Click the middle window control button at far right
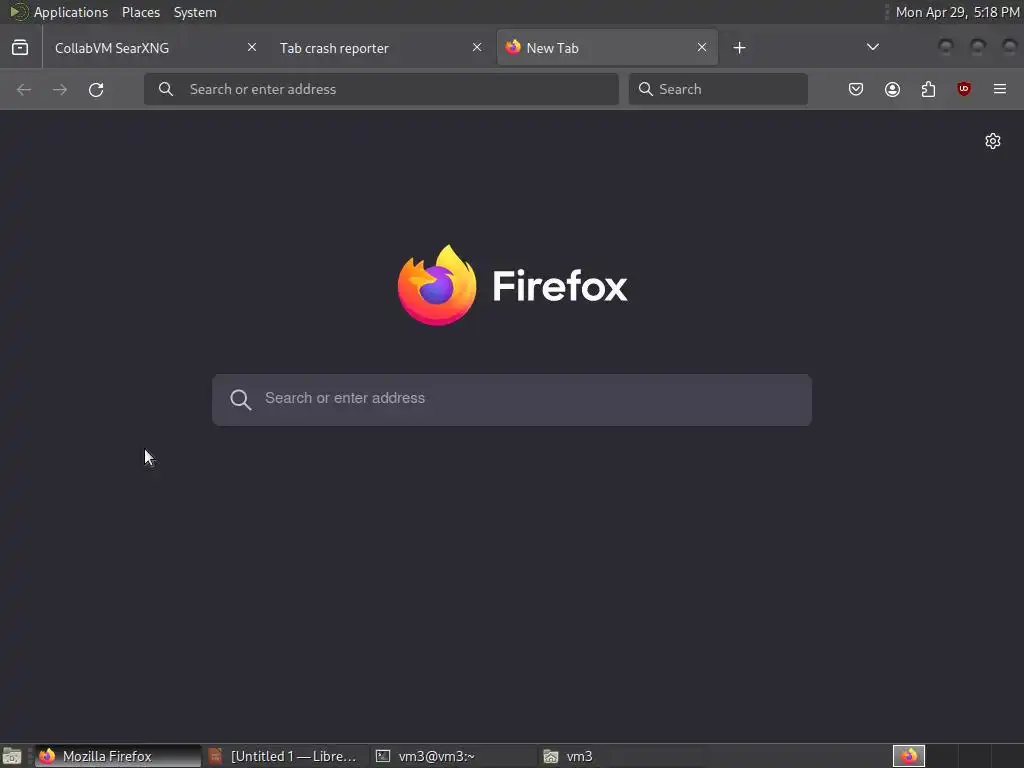The height and width of the screenshot is (768, 1024). coord(978,47)
